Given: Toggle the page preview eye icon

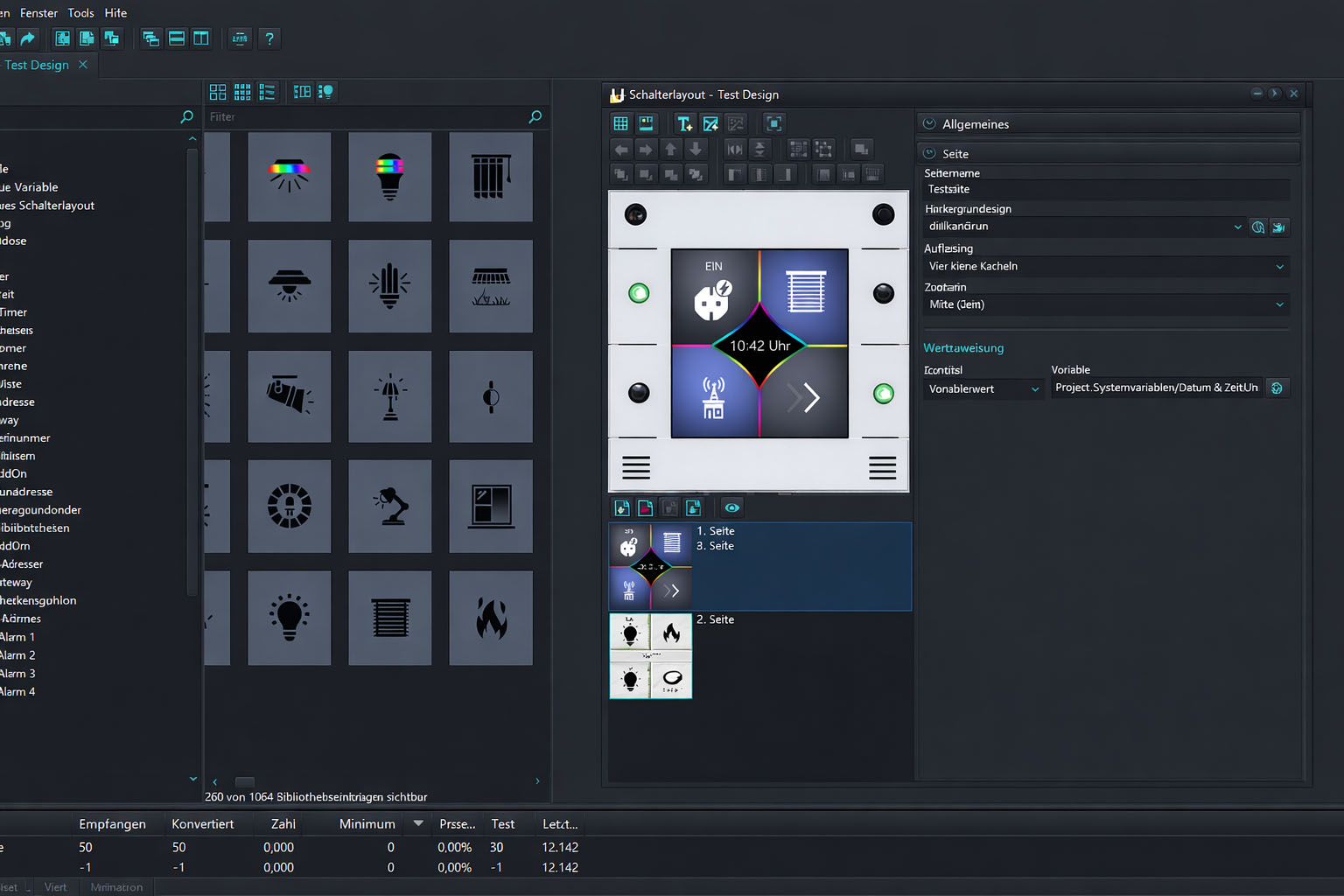Looking at the screenshot, I should (731, 507).
